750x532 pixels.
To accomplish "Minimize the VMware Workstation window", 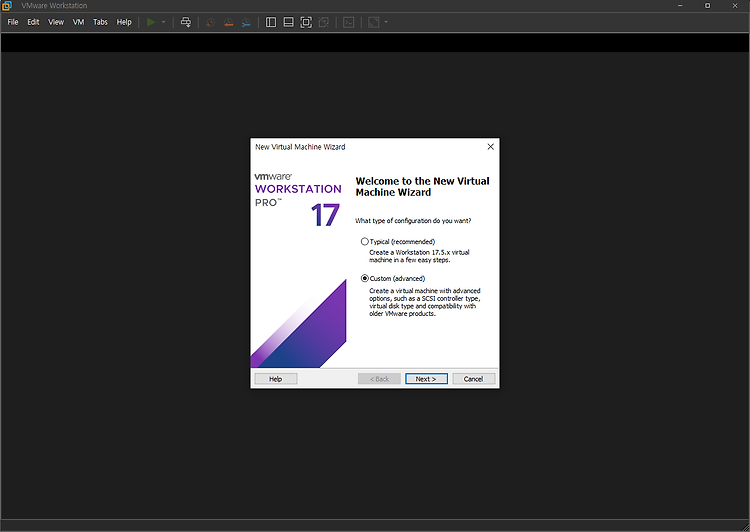I will click(680, 6).
